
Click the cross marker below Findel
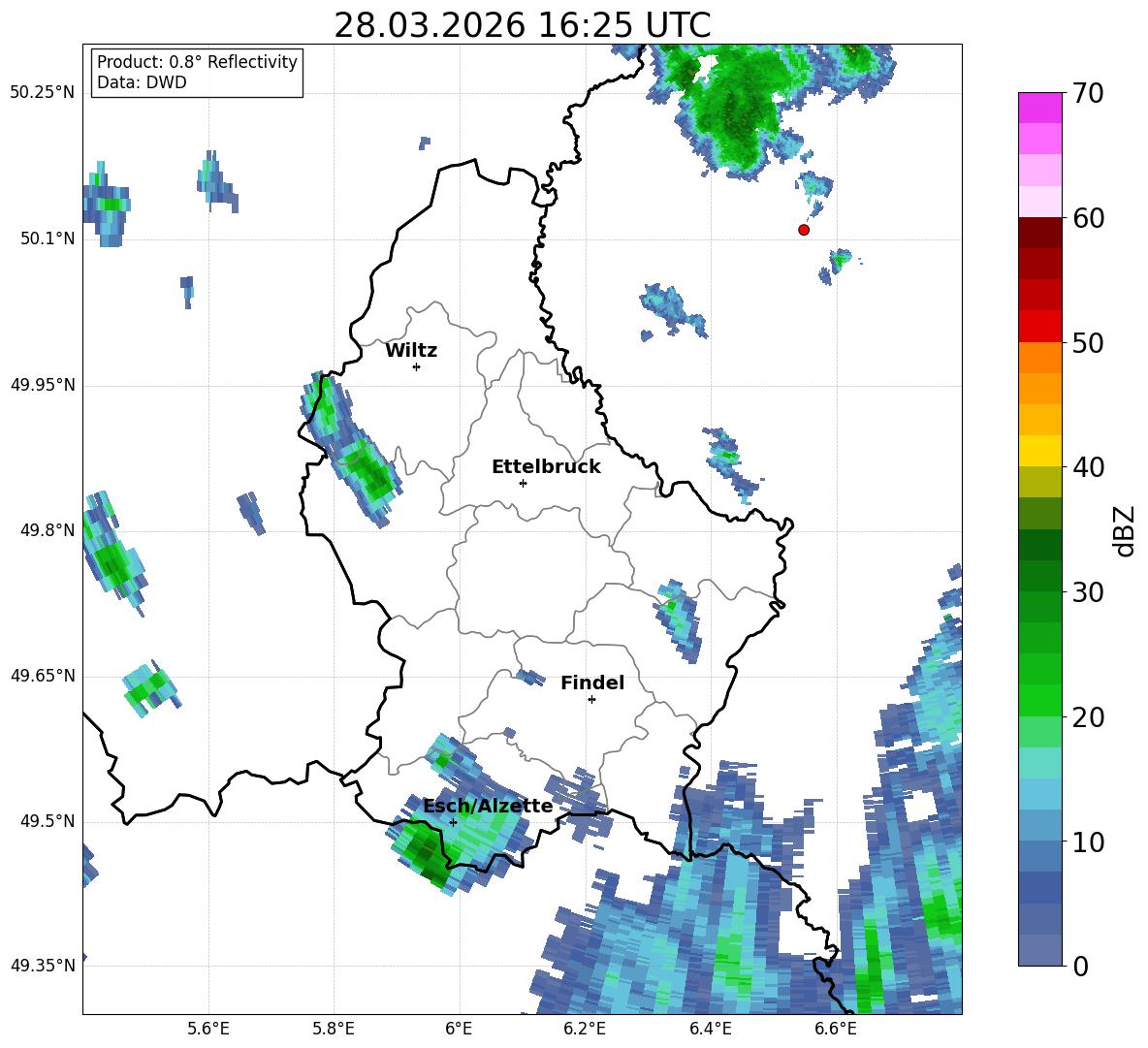[x=591, y=700]
